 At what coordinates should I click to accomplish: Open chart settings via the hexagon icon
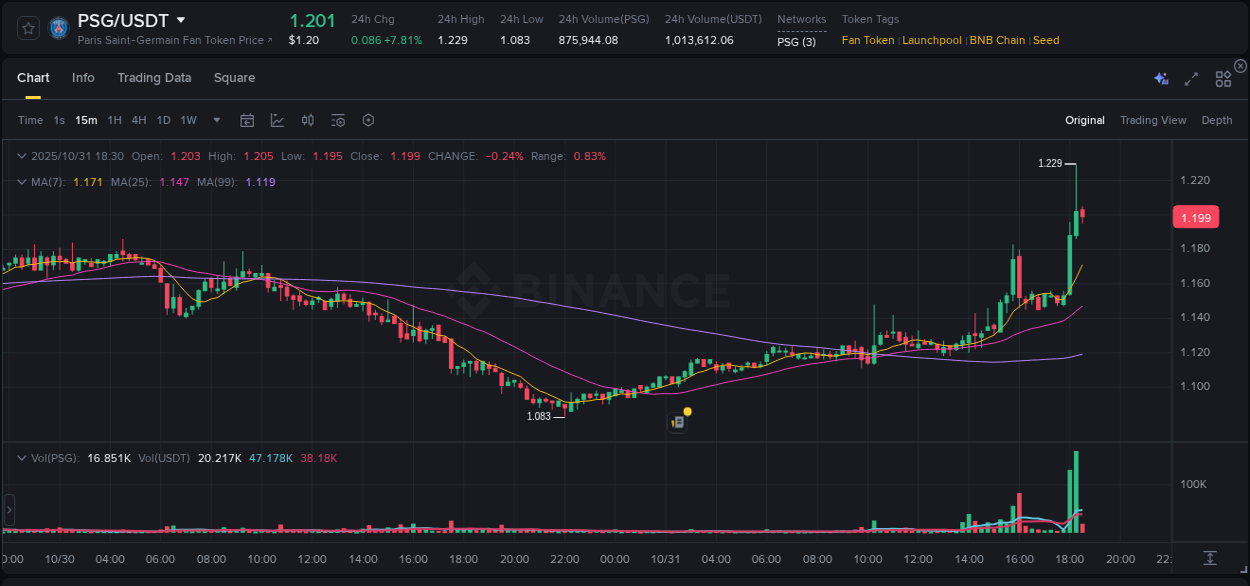point(368,120)
